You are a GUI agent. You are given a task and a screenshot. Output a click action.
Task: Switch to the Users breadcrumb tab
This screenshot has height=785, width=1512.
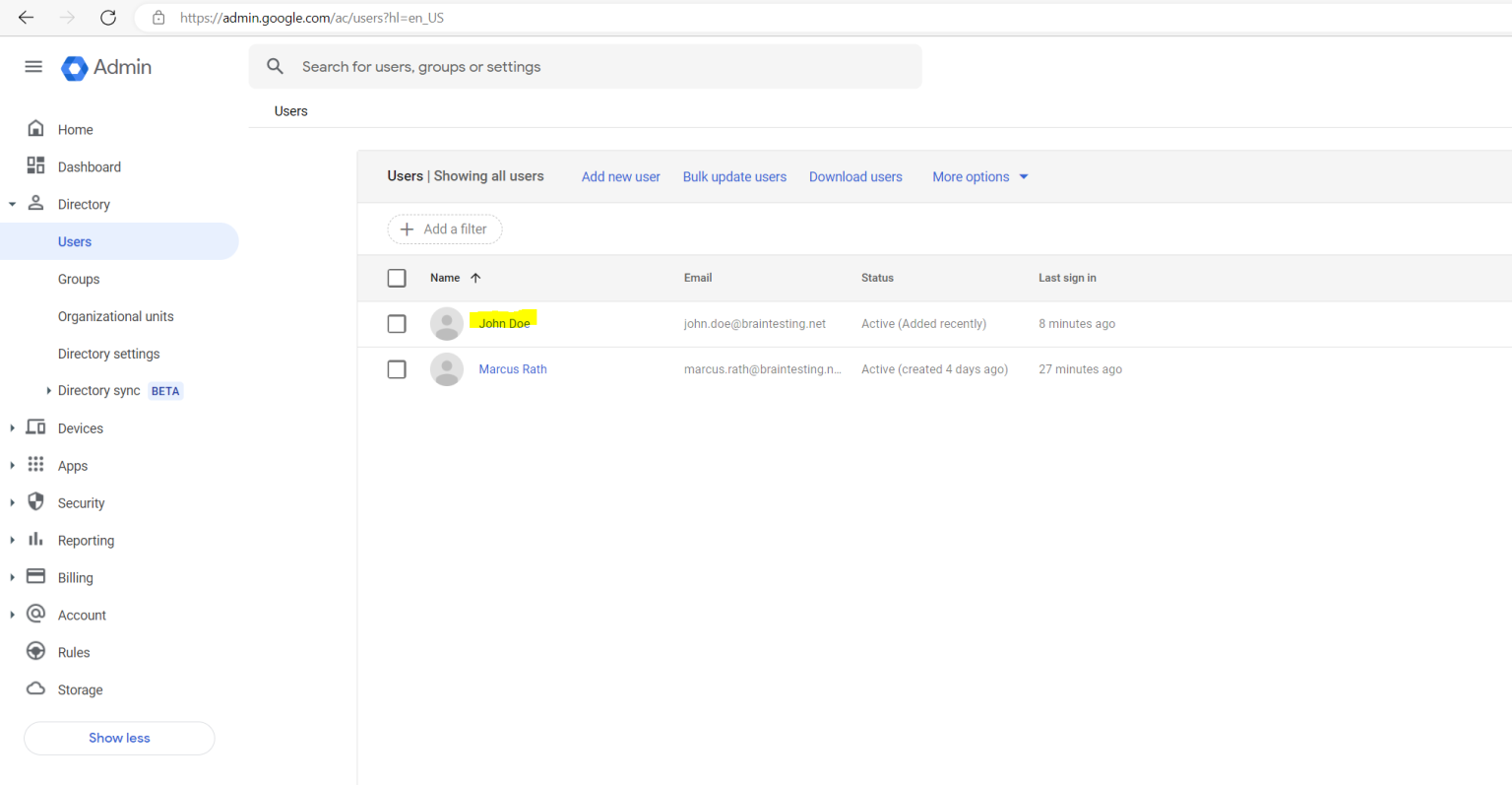click(289, 111)
